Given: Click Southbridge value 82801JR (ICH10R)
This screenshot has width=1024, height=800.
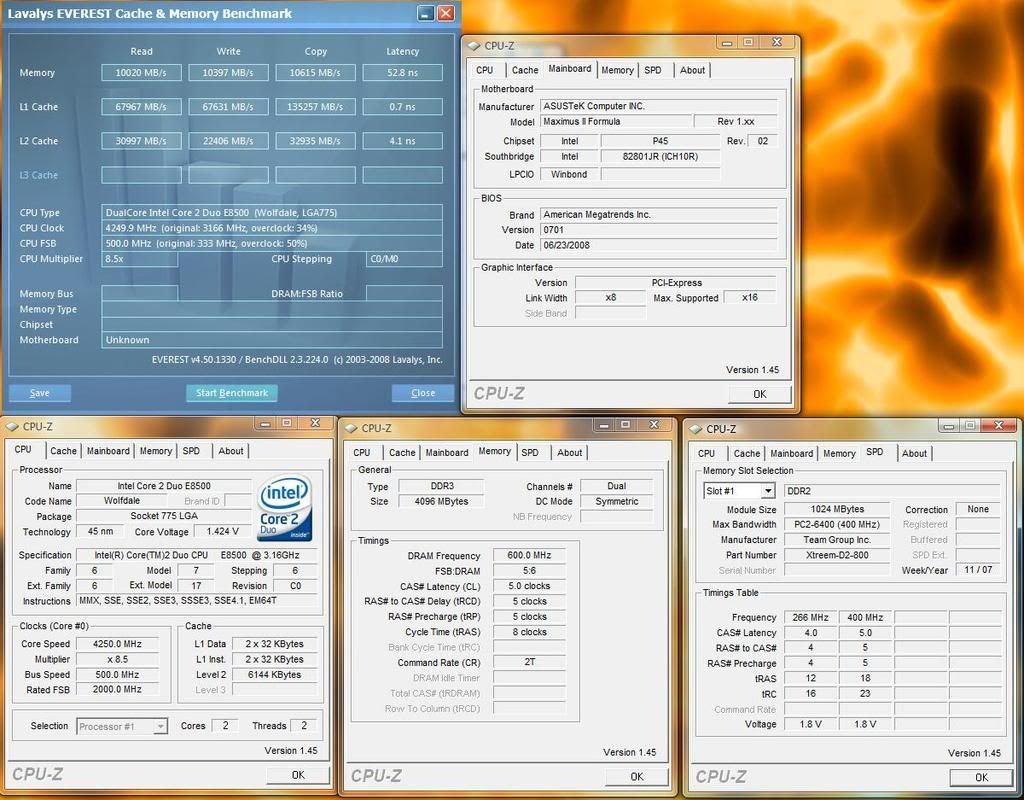Looking at the screenshot, I should 660,157.
